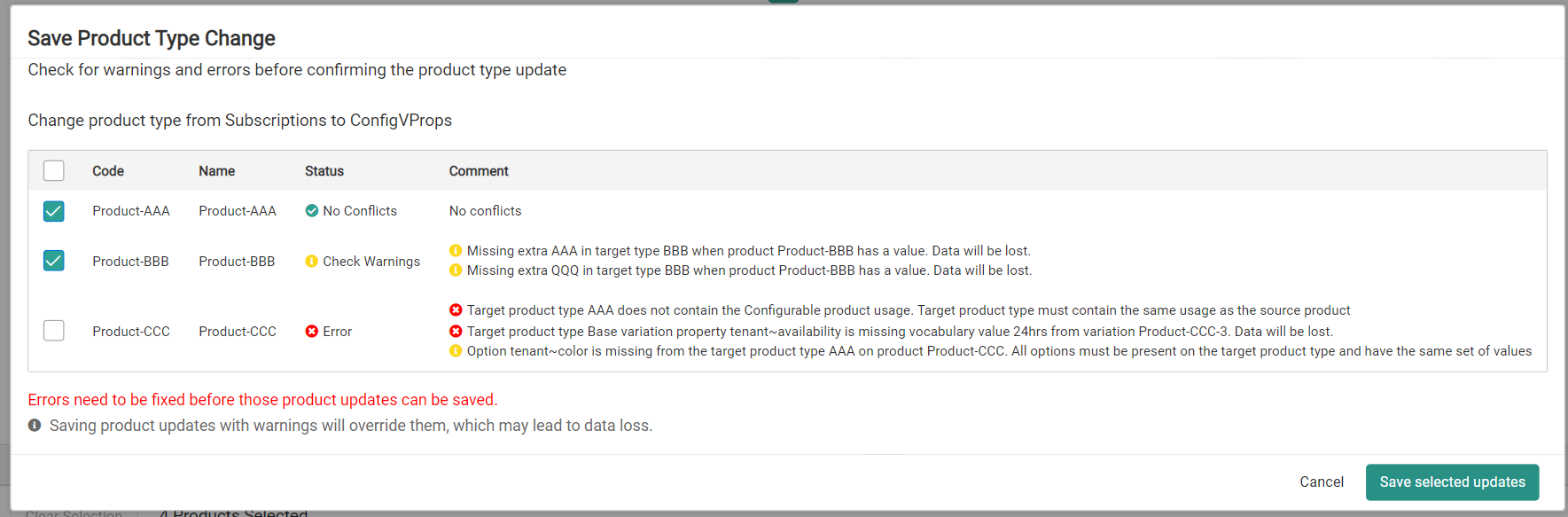This screenshot has width=1568, height=517.
Task: Click the red errors warning message text
Action: point(262,400)
